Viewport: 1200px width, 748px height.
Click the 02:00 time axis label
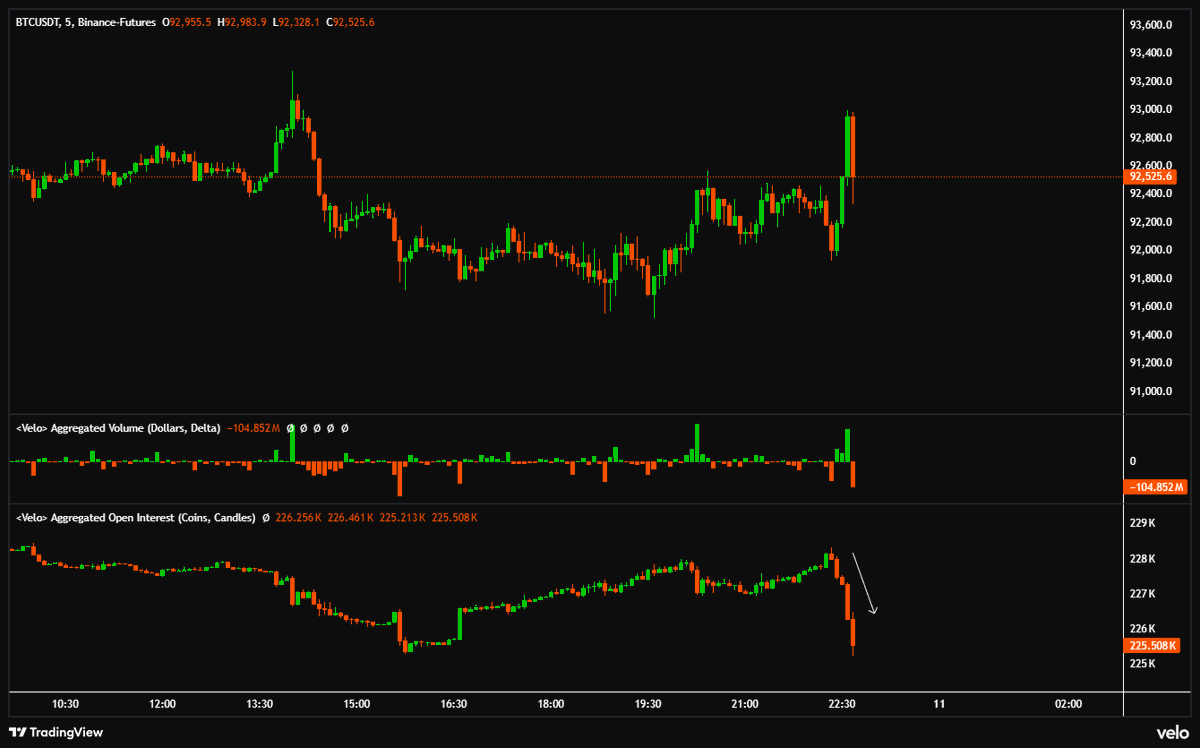click(1068, 704)
